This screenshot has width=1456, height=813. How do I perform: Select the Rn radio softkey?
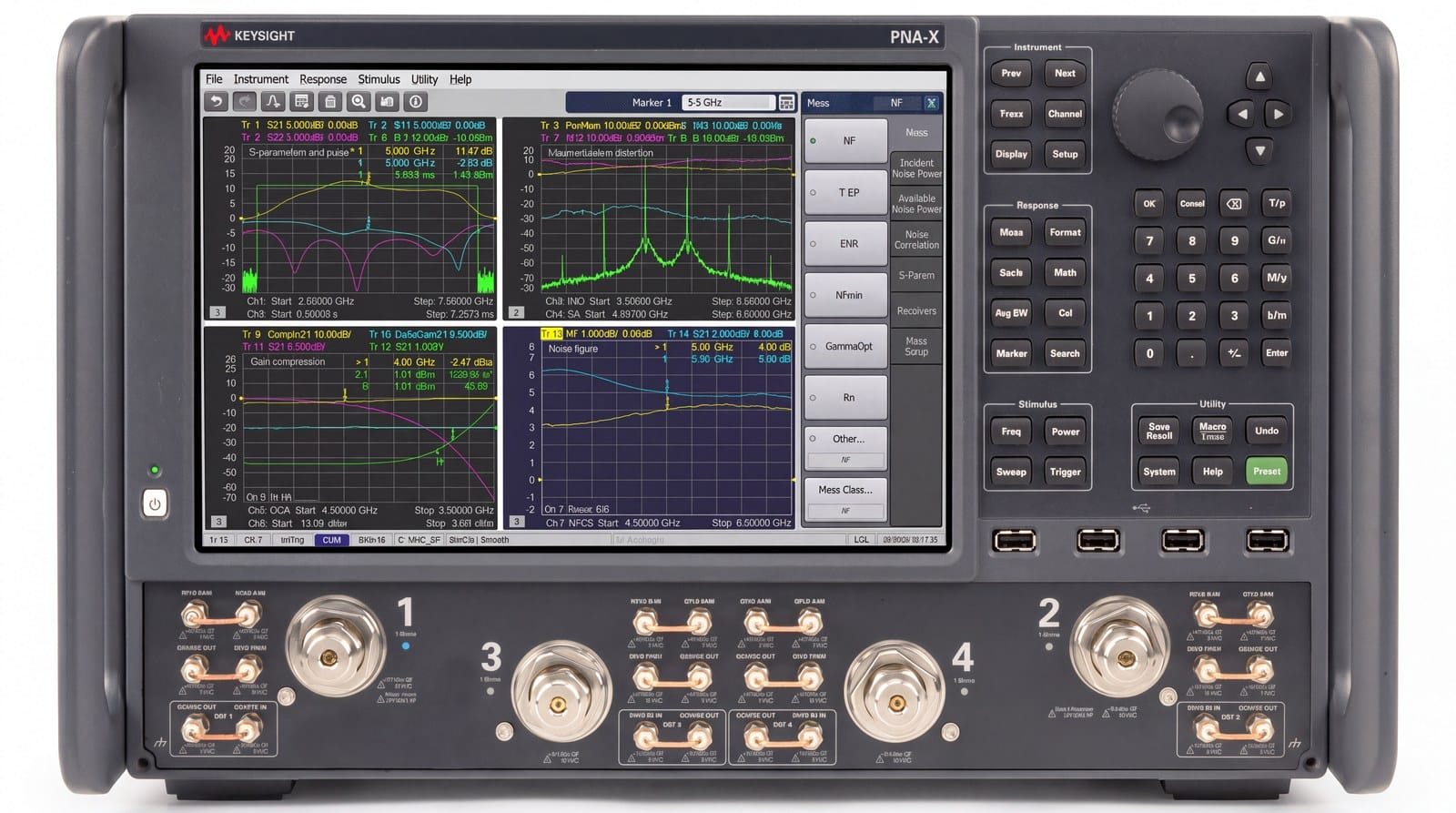[845, 397]
